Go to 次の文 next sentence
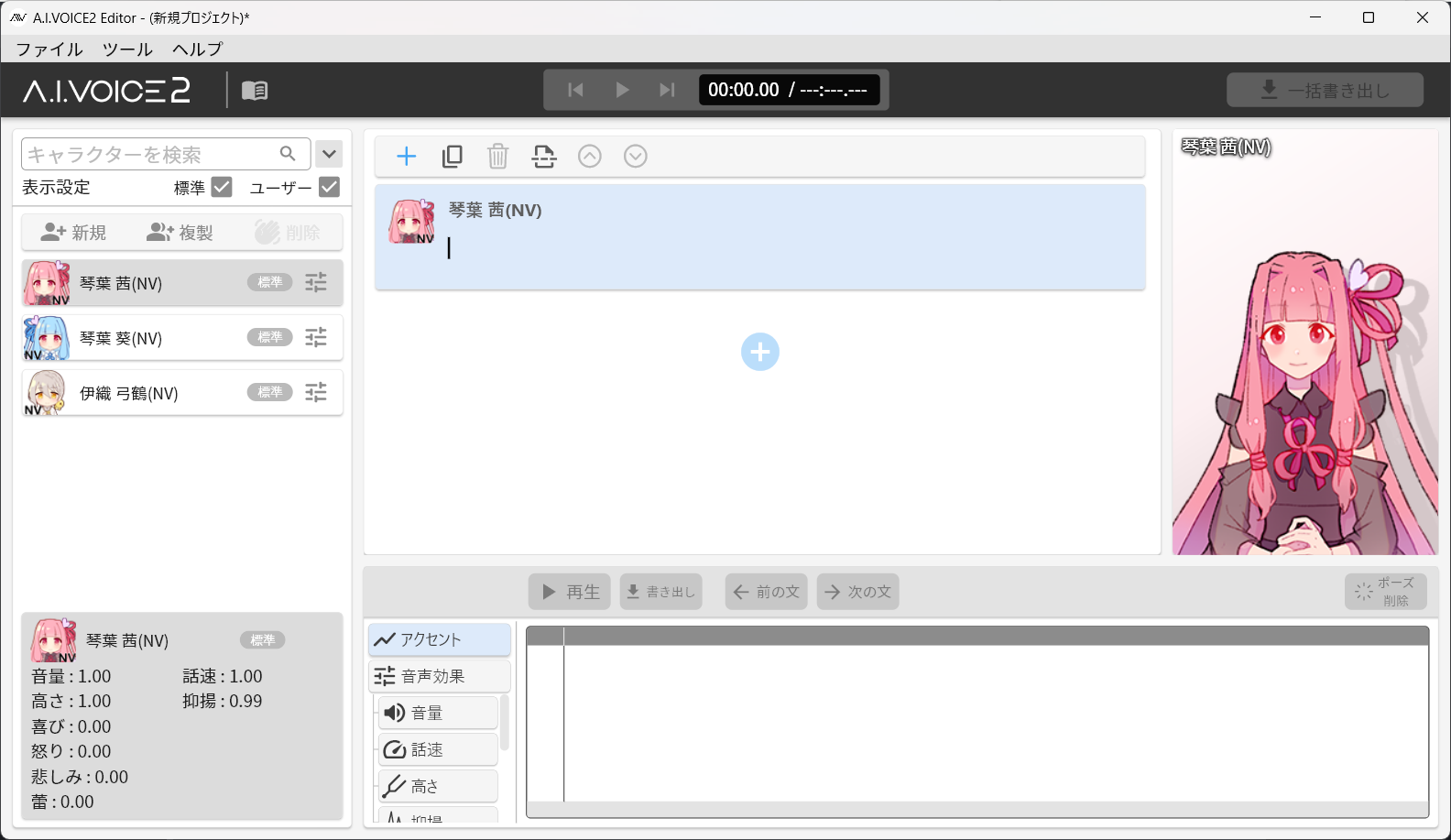This screenshot has height=840, width=1451. (858, 592)
